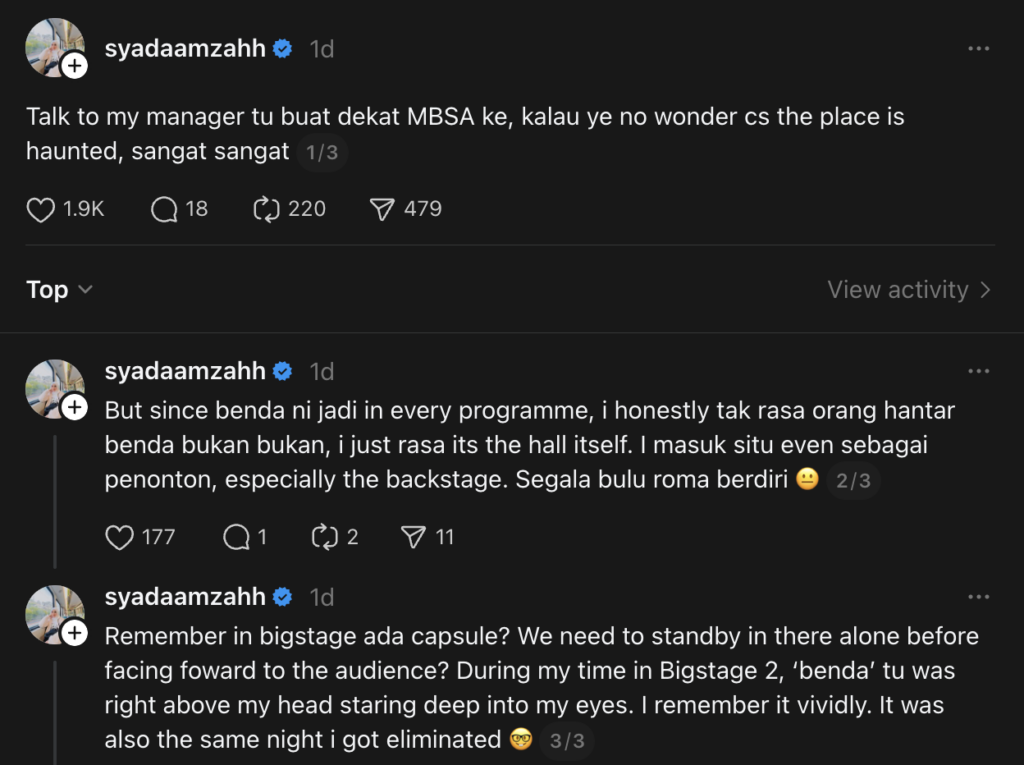Screen dimensions: 1024x765
Task: Repost the 2/3 thread reply
Action: [325, 538]
